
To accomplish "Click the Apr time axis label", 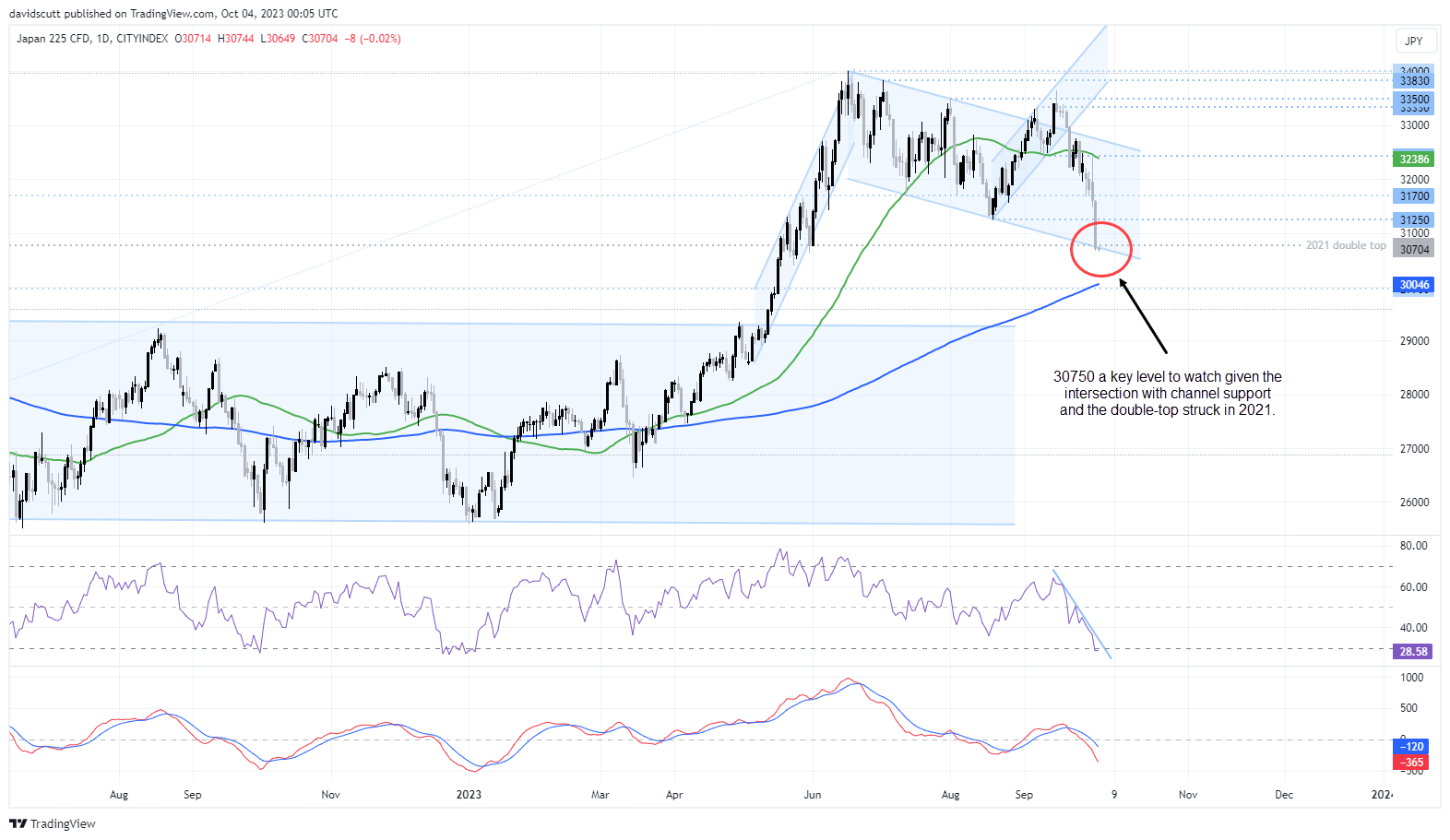I will pyautogui.click(x=674, y=795).
